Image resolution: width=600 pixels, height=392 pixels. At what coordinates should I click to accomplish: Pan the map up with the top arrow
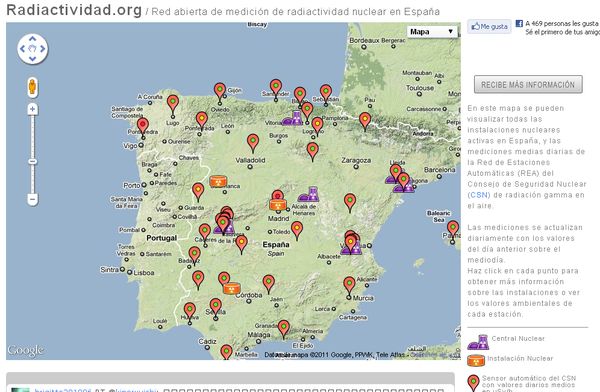(x=32, y=39)
